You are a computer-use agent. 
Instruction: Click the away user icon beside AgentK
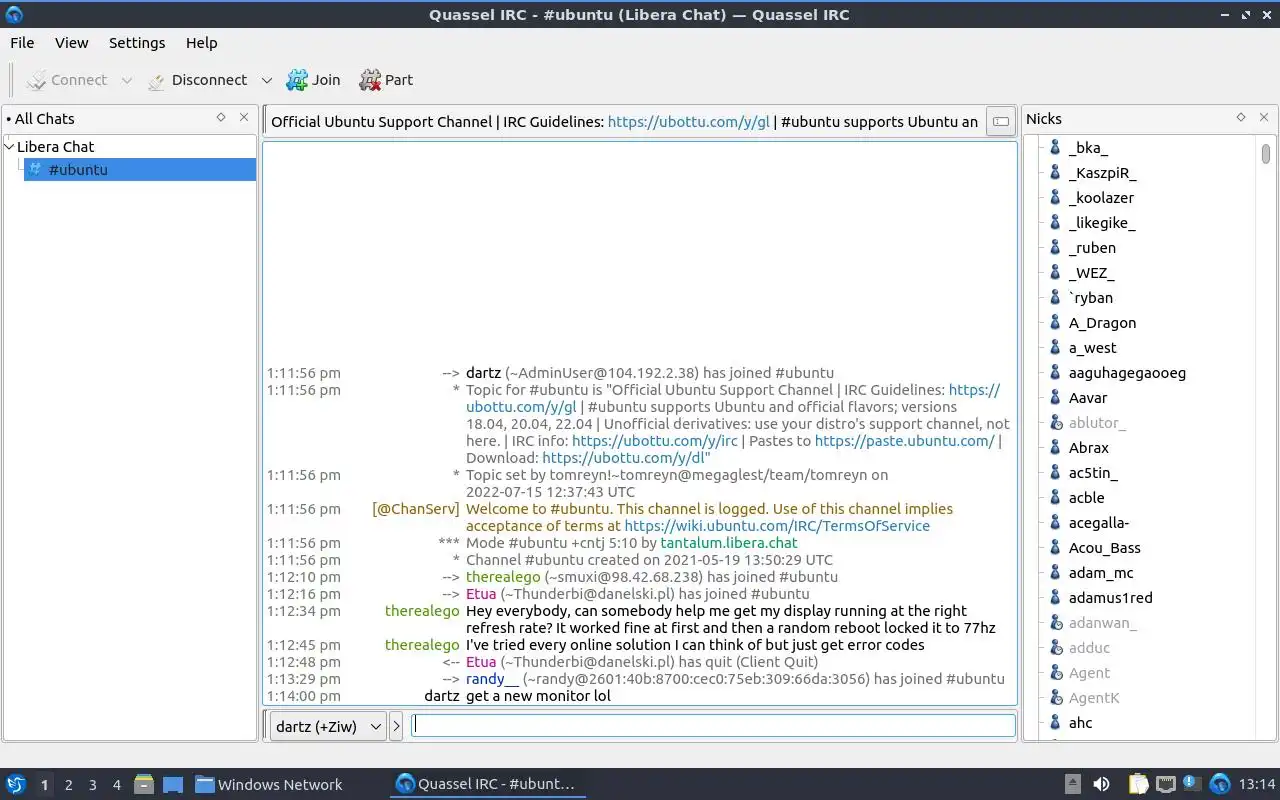pyautogui.click(x=1055, y=698)
